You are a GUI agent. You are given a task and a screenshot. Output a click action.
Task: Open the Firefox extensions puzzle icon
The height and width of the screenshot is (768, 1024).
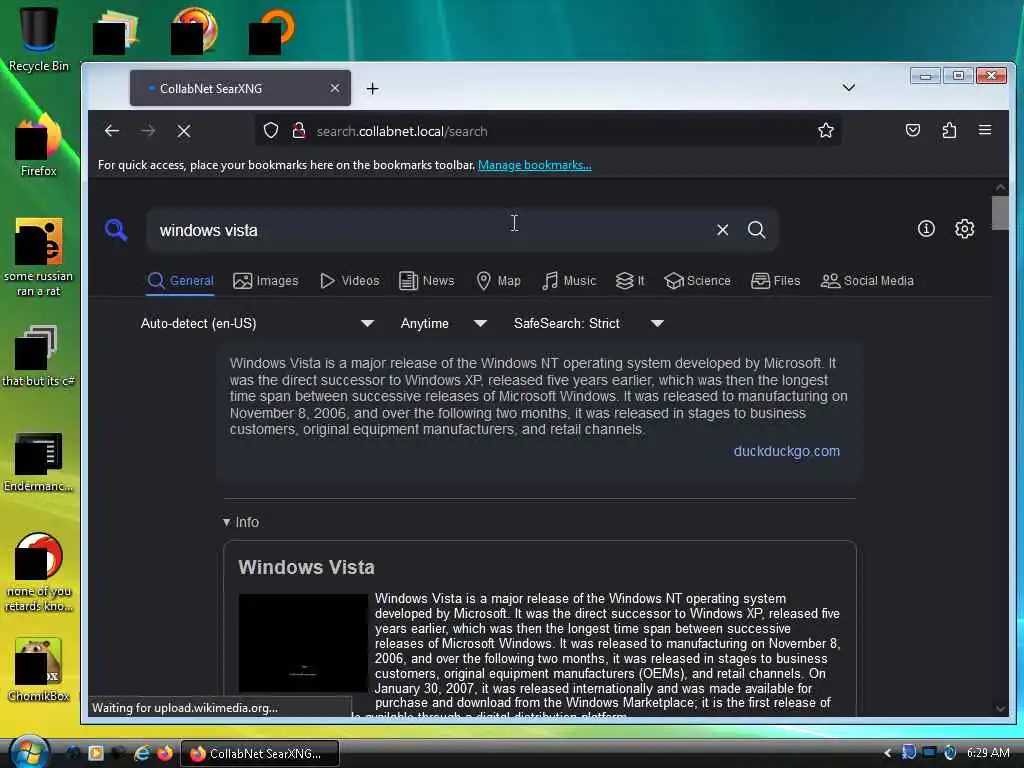coord(950,131)
